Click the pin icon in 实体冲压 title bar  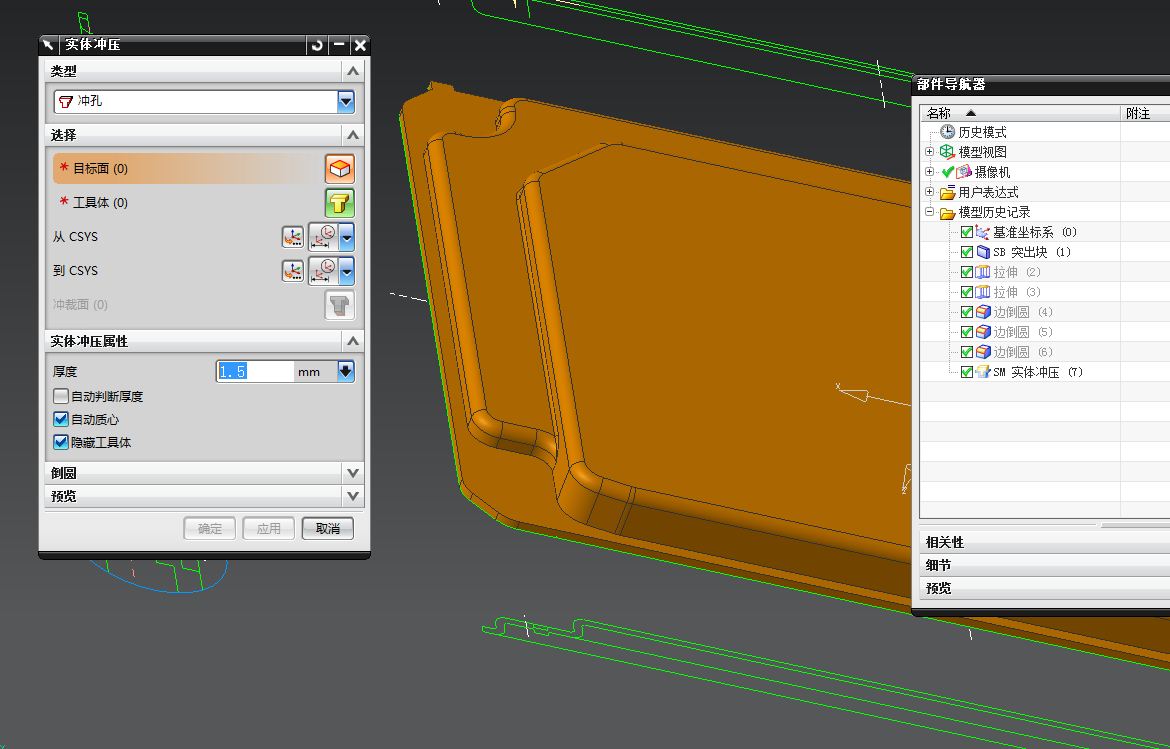tap(49, 45)
